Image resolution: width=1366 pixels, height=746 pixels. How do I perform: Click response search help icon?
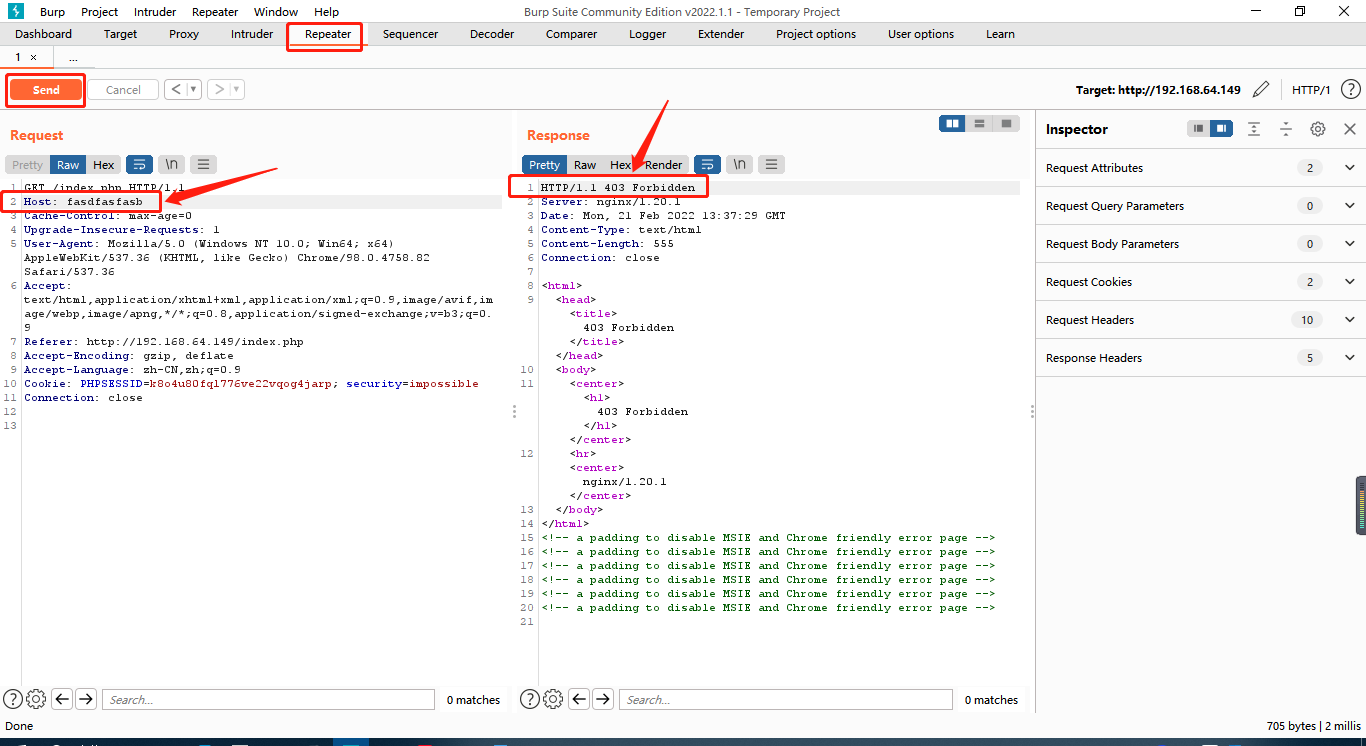tap(530, 699)
